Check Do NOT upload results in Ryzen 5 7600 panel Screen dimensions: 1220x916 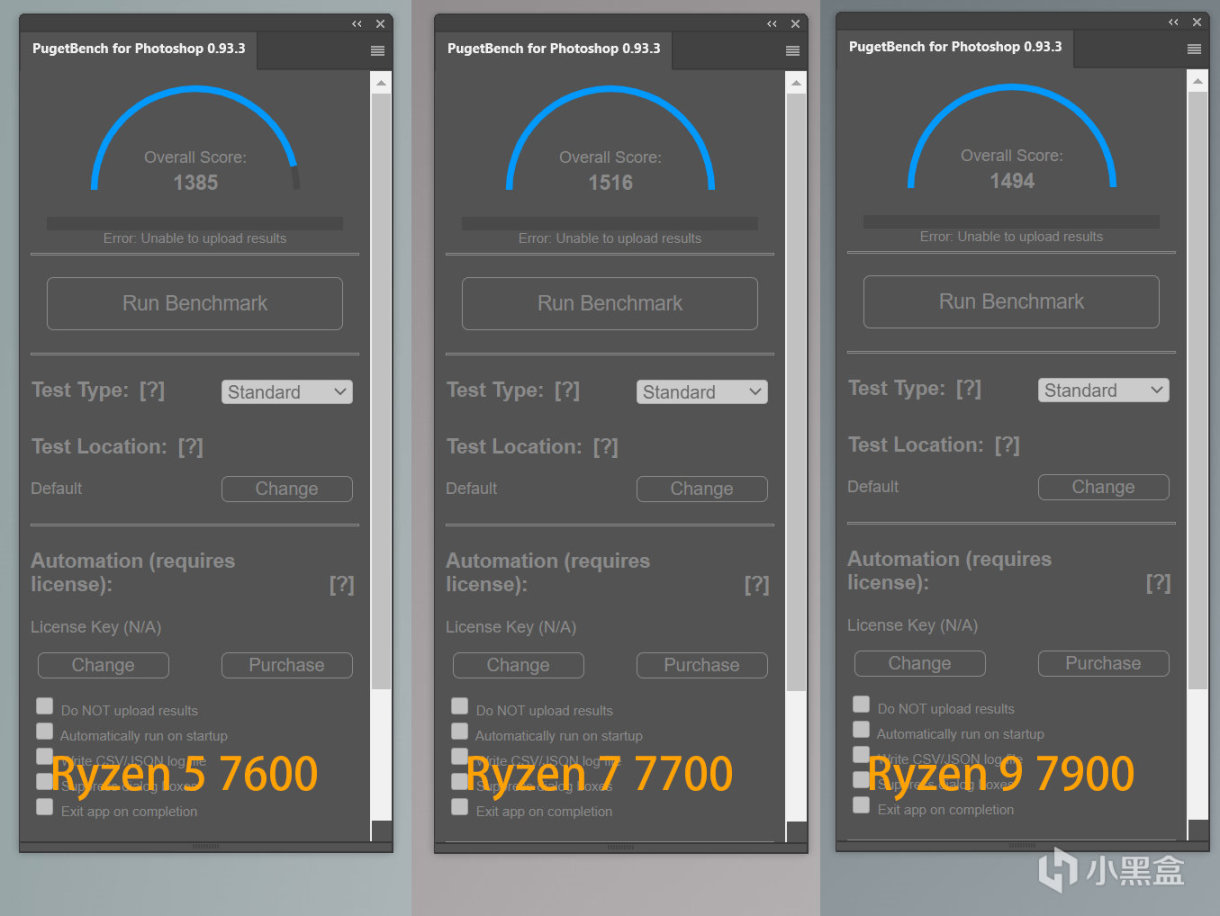pos(45,706)
